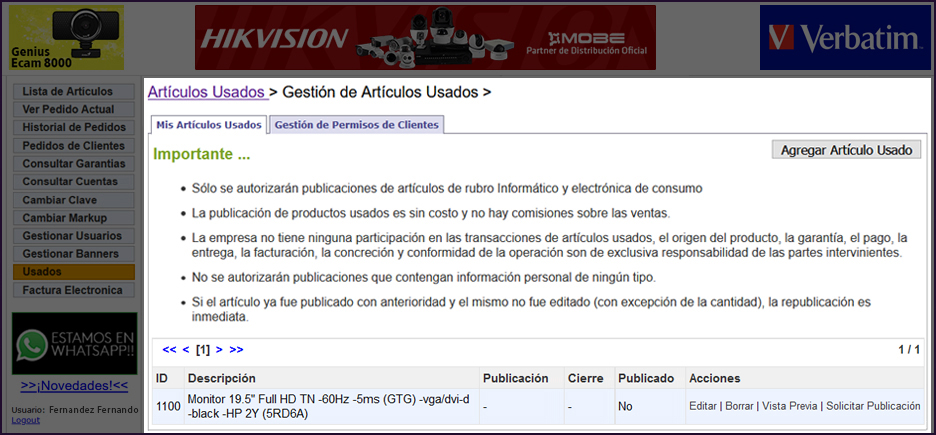The image size is (936, 435).
Task: Click the Logout link
Action: (x=26, y=420)
